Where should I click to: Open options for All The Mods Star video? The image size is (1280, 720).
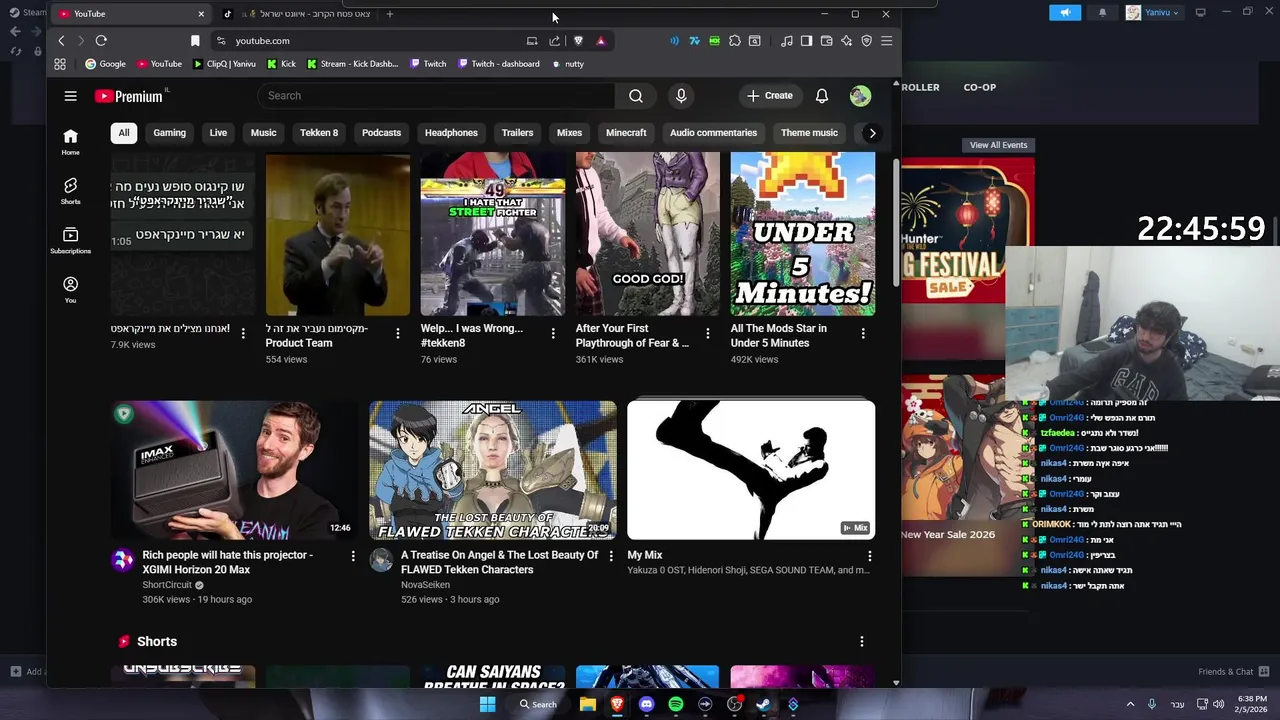click(x=863, y=333)
